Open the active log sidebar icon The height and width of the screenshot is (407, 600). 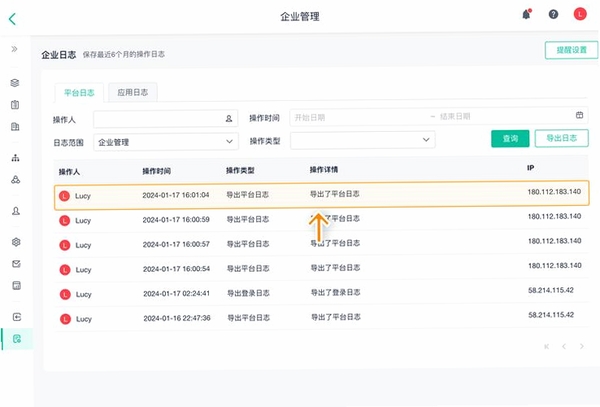tap(17, 339)
